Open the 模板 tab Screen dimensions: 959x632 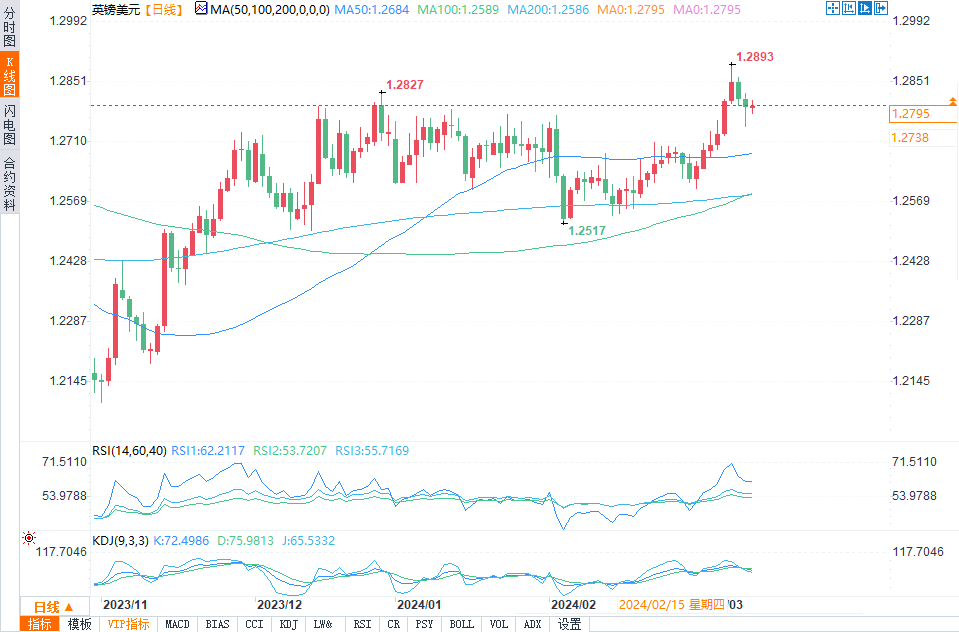click(79, 624)
